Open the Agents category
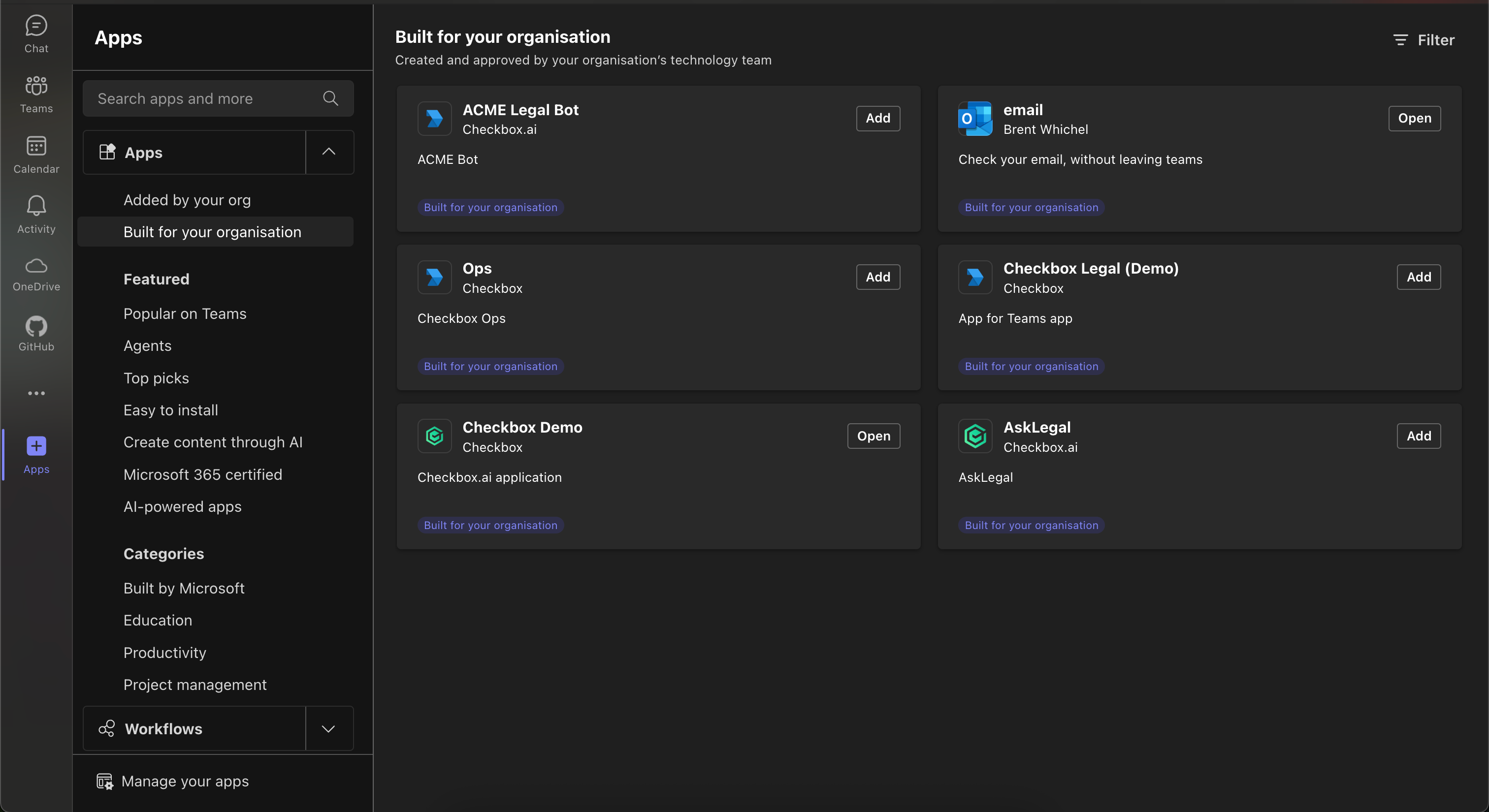The width and height of the screenshot is (1489, 812). [147, 345]
